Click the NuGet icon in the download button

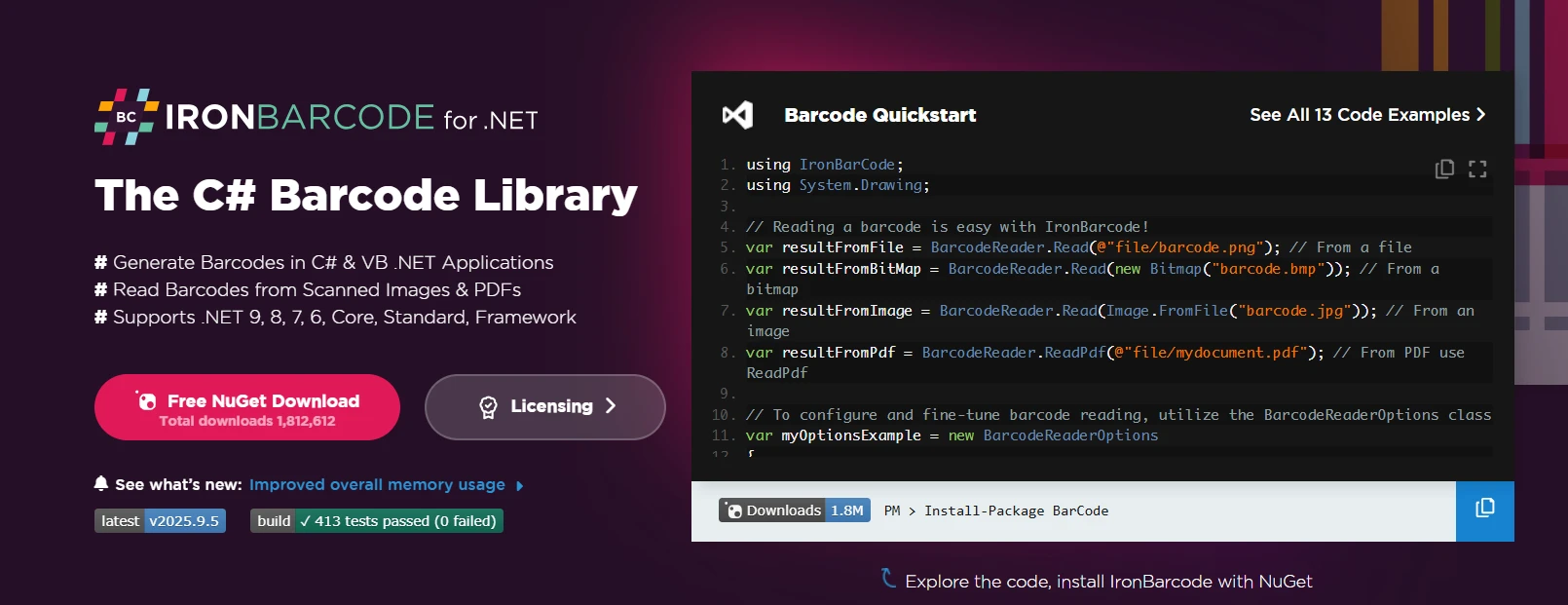click(146, 400)
